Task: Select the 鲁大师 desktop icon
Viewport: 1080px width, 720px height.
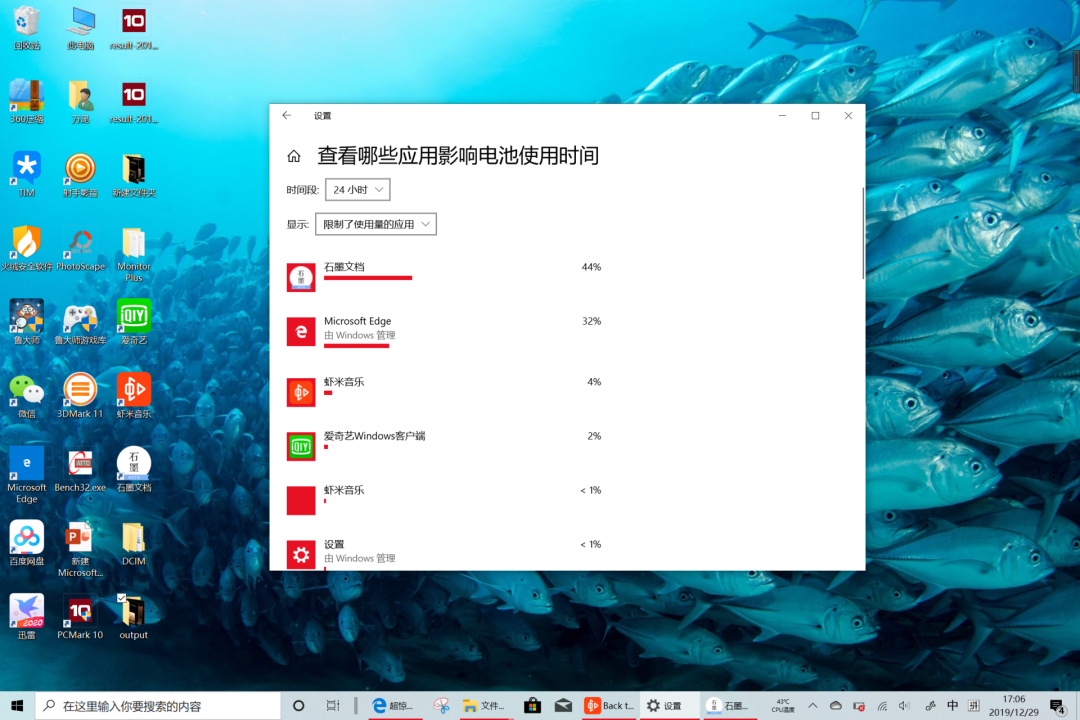Action: 26,322
